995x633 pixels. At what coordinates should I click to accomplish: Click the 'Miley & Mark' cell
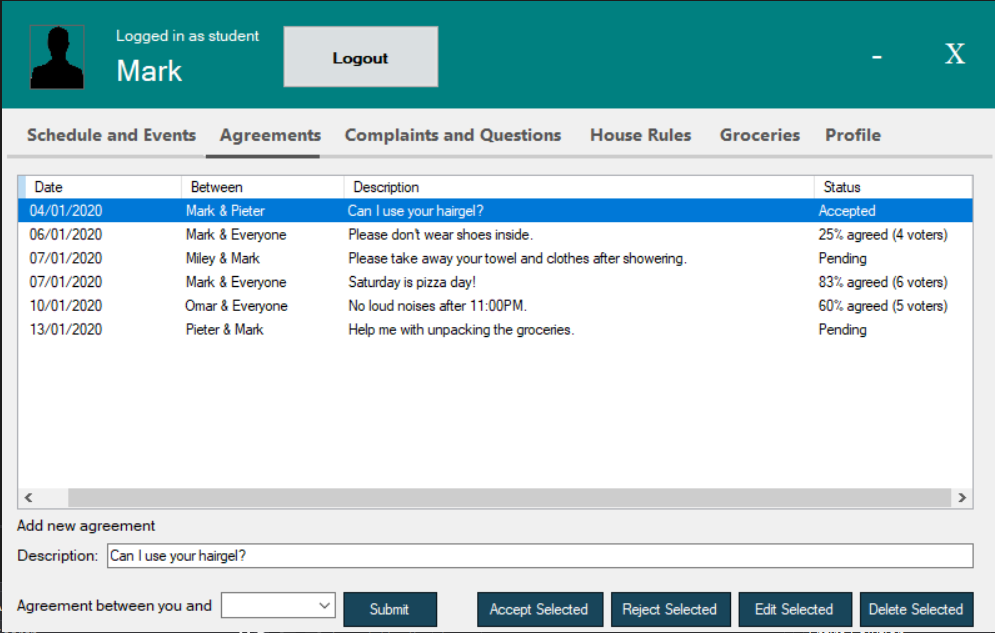point(223,258)
